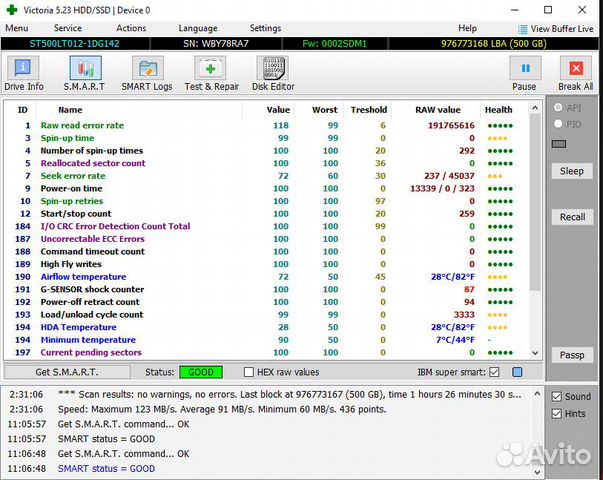The image size is (603, 480).
Task: Click the Health column header
Action: 498,110
